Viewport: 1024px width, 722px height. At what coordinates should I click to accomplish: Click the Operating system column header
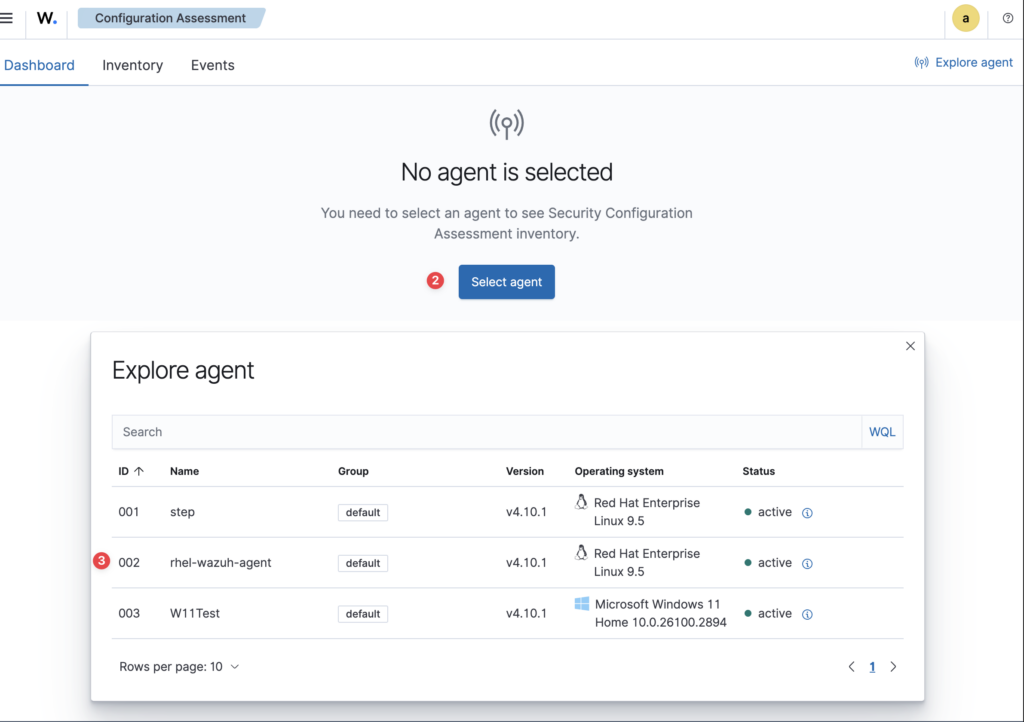click(x=619, y=471)
